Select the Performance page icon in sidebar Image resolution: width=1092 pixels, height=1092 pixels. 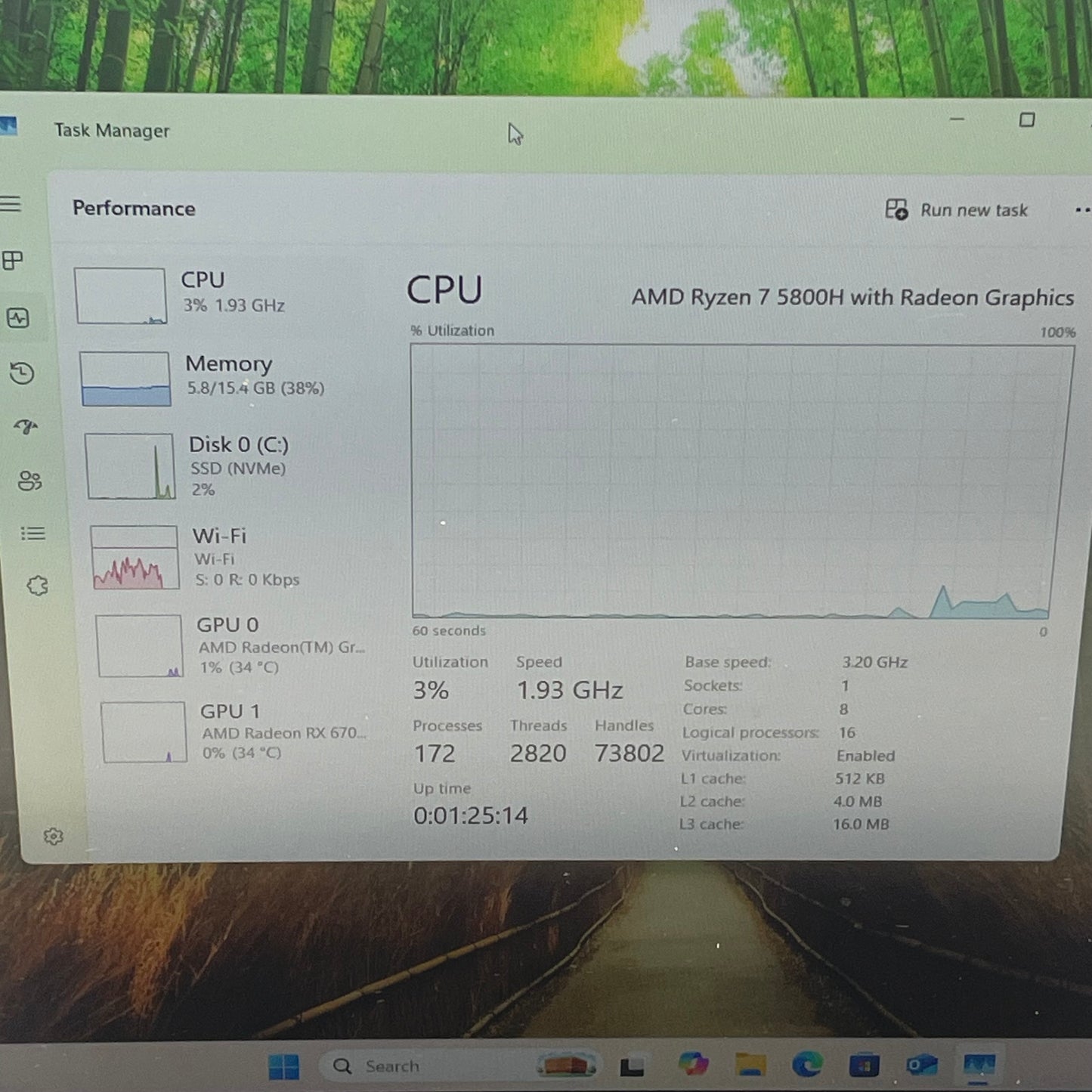point(18,318)
